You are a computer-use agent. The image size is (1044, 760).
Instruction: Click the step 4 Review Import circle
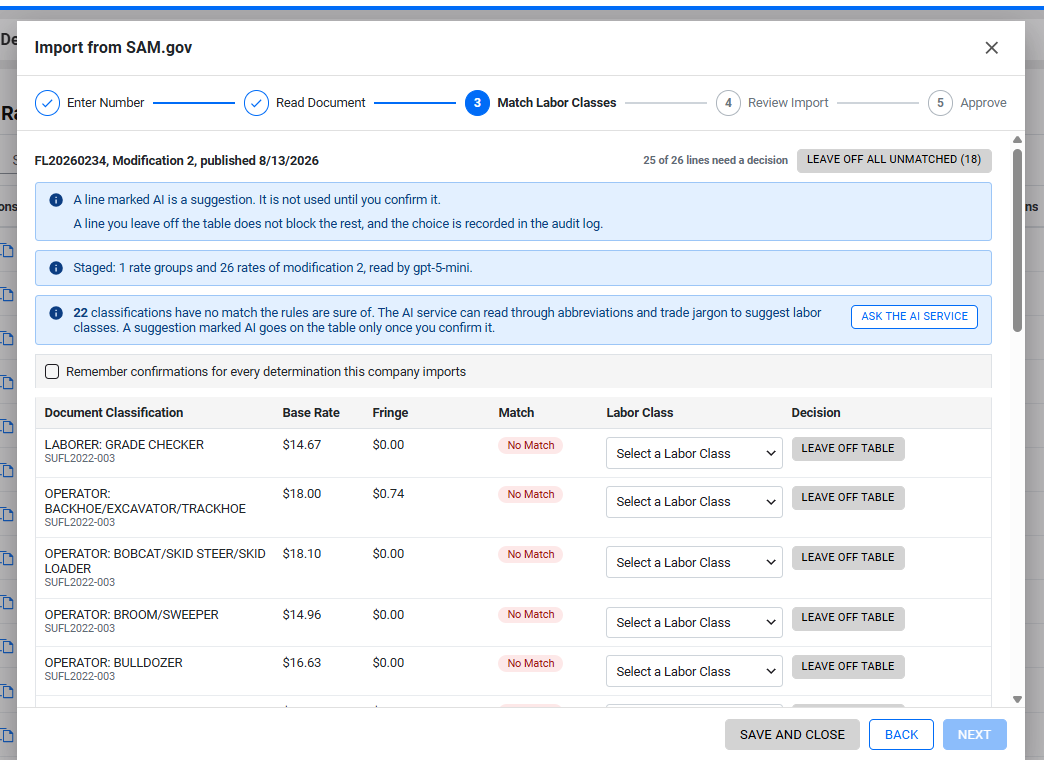tap(728, 103)
